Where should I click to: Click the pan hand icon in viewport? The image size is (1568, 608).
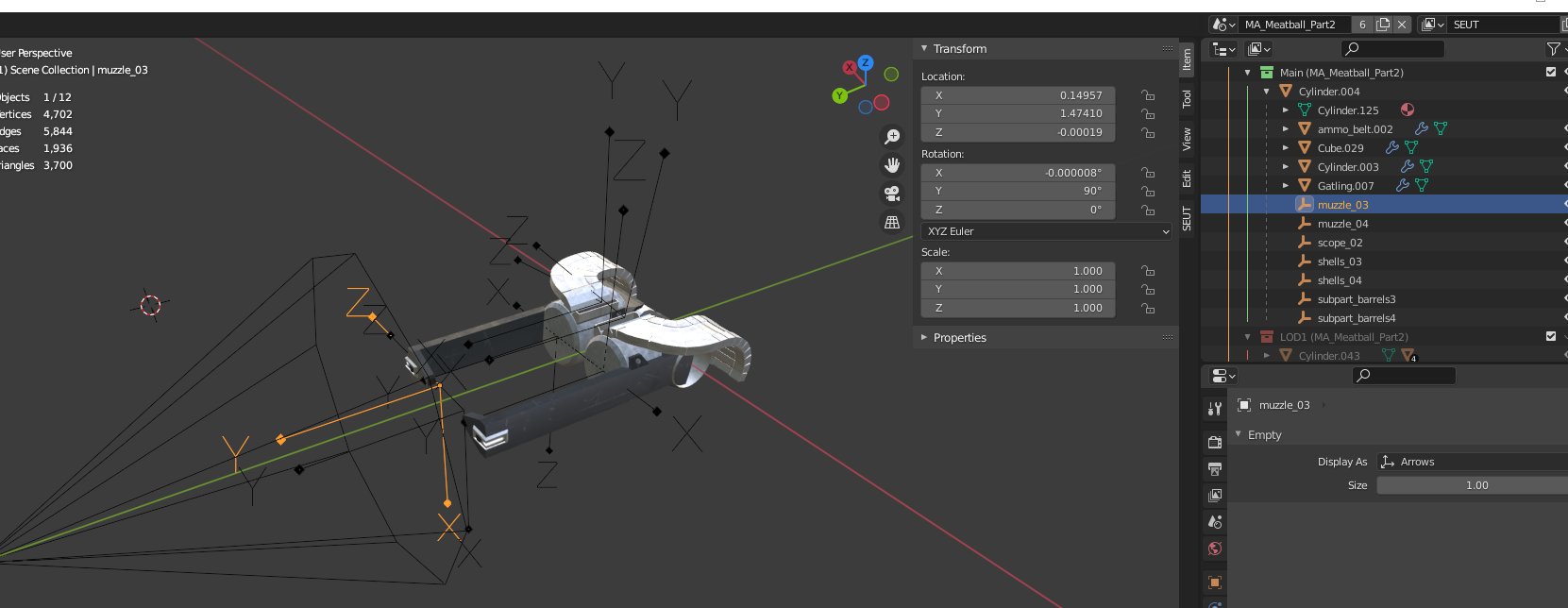click(892, 165)
